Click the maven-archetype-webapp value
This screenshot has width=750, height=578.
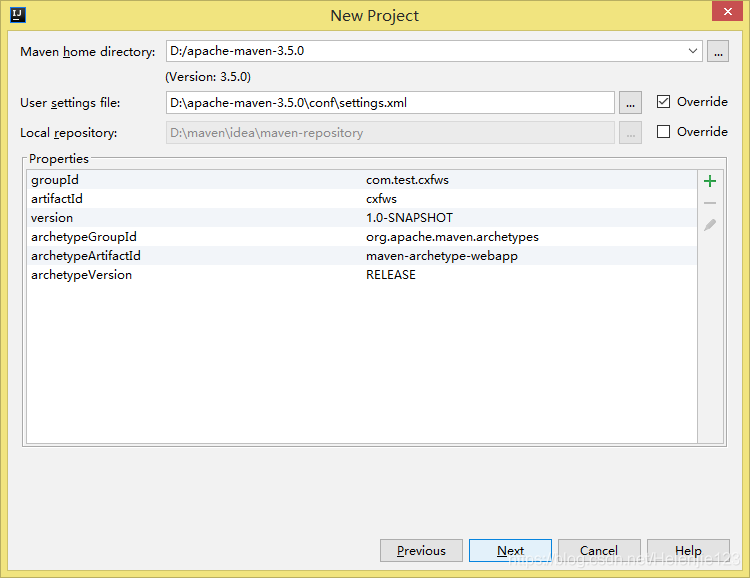pyautogui.click(x=442, y=256)
